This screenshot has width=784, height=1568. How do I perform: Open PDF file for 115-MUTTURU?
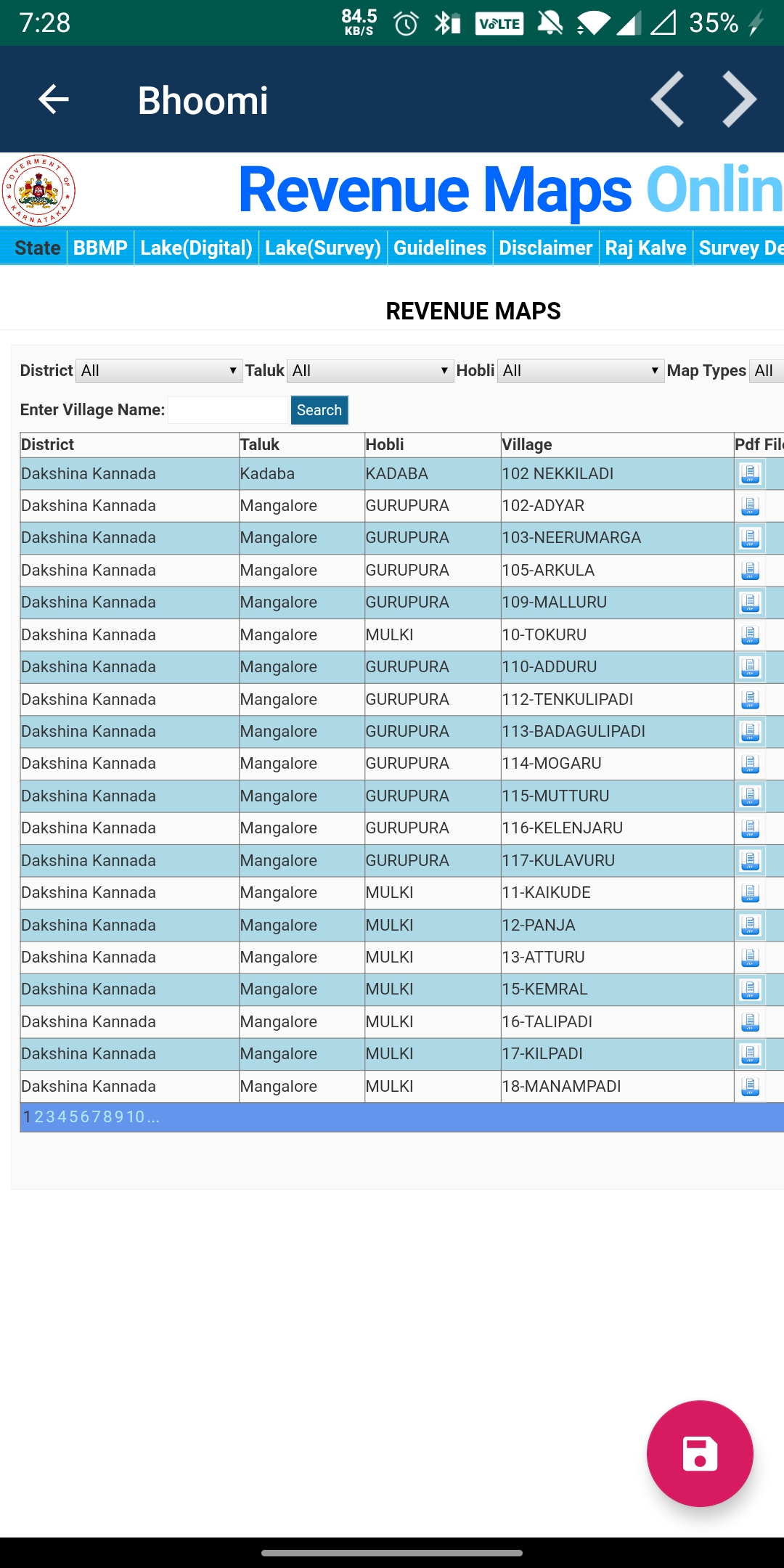[750, 796]
